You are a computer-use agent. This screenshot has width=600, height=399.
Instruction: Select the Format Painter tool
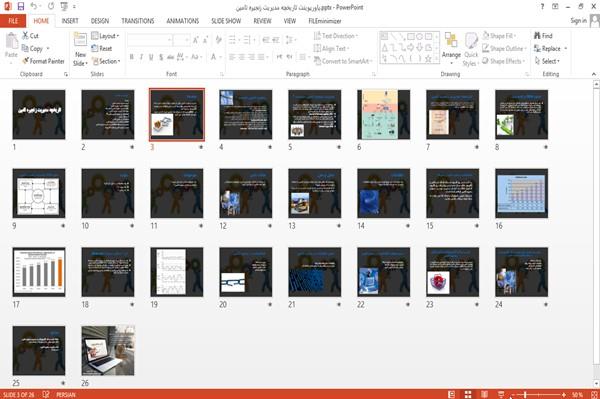tap(43, 61)
